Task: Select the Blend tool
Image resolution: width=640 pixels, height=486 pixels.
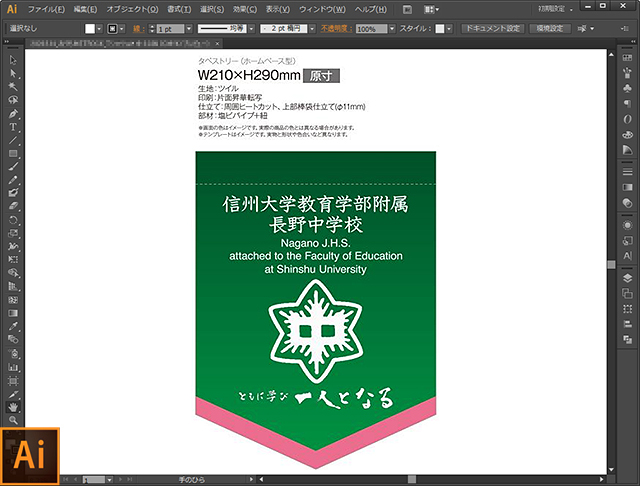Action: [13, 339]
